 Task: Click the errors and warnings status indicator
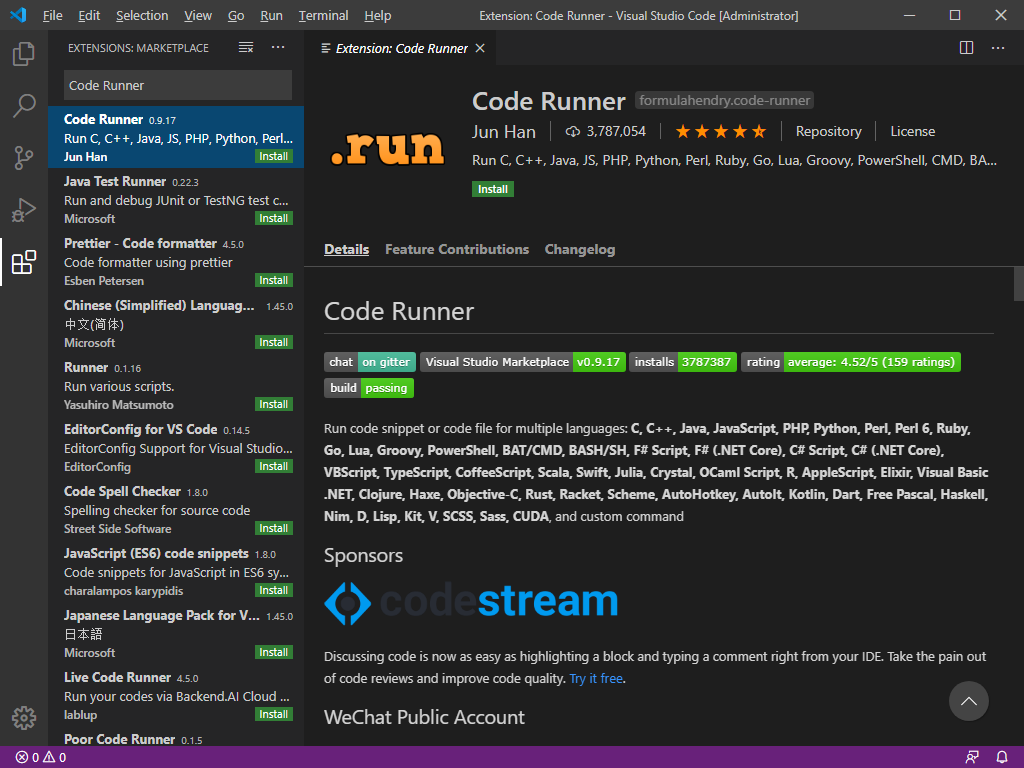click(40, 758)
